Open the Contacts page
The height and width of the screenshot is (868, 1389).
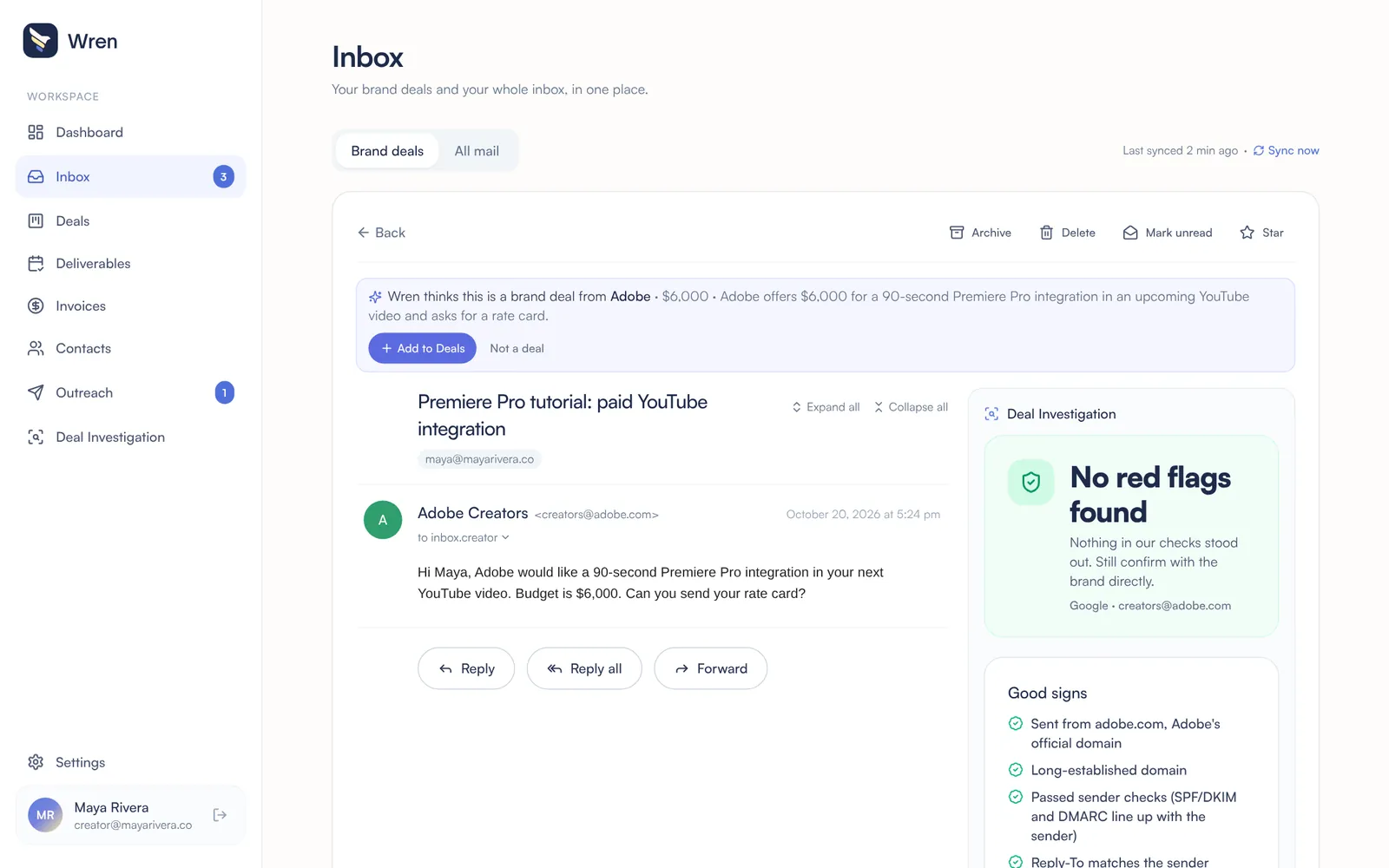click(x=130, y=348)
